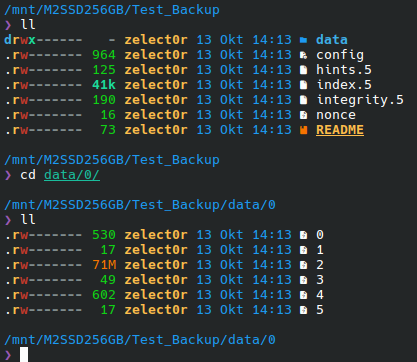Click the first /mnt/M2SSD256GB/Test_Backup path line

point(112,10)
